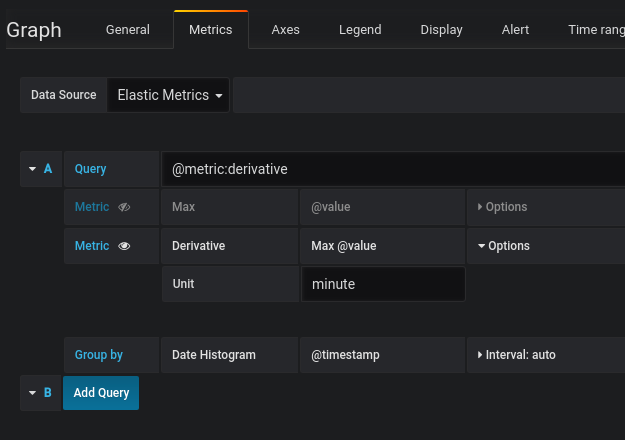The image size is (625, 440).
Task: Expand Interval: auto settings
Action: click(x=516, y=354)
